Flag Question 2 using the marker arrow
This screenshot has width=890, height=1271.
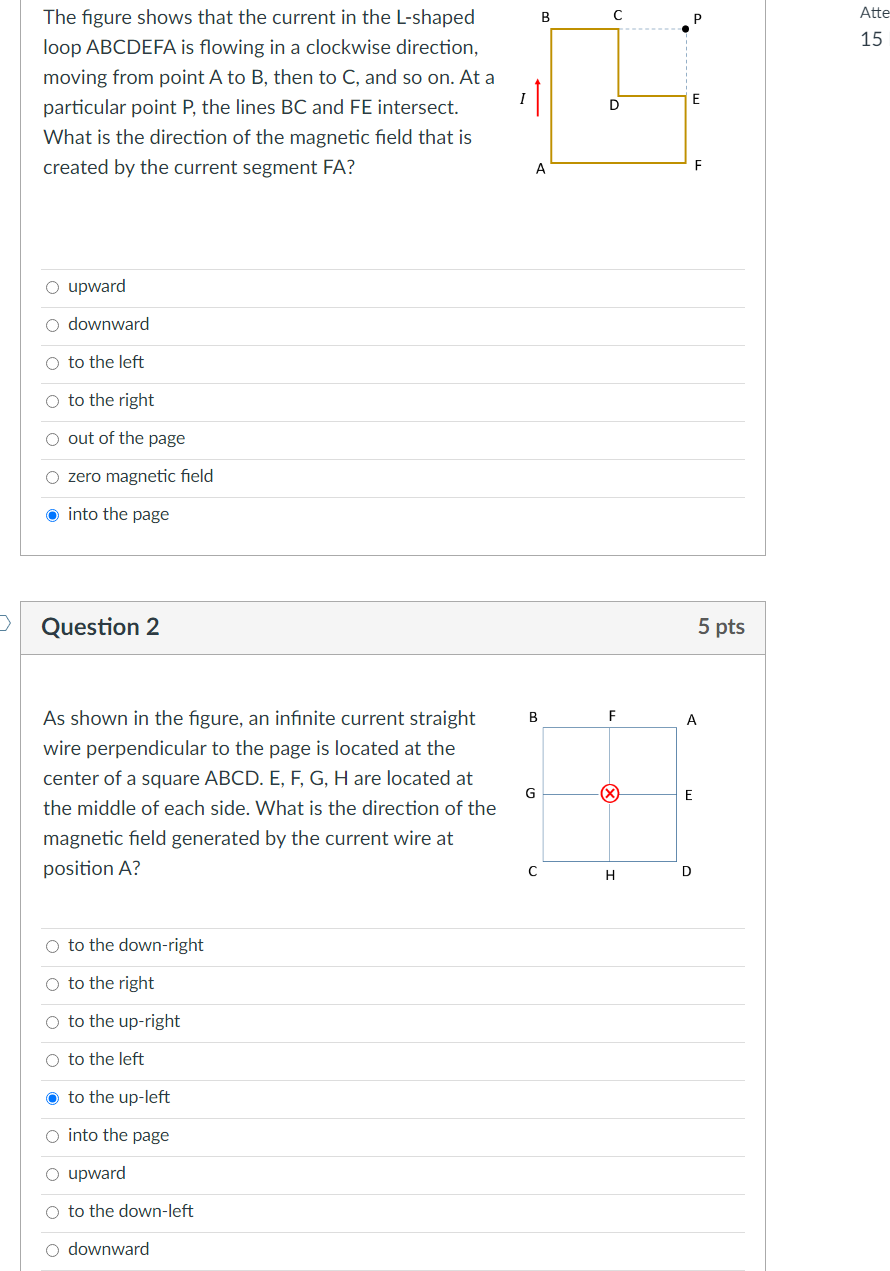(3, 622)
